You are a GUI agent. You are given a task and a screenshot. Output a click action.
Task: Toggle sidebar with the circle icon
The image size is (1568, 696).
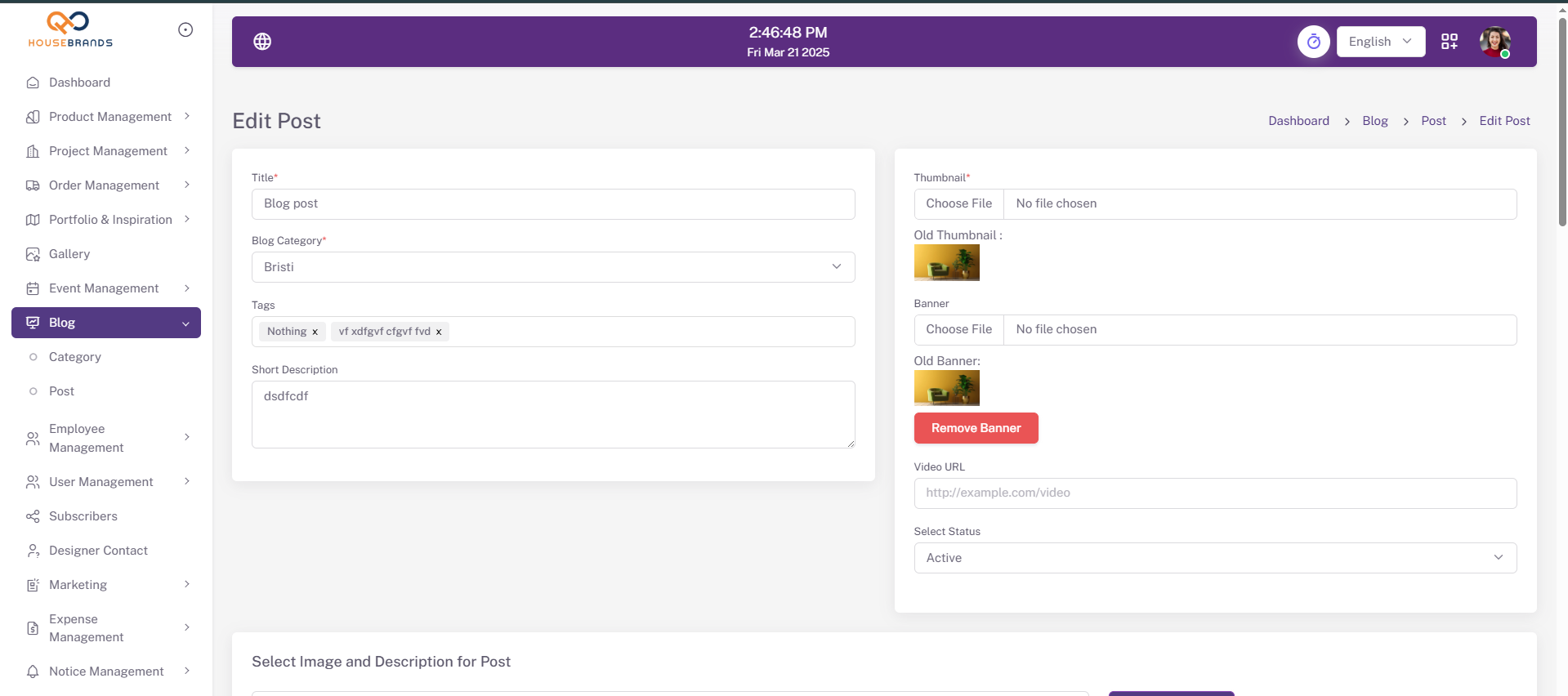point(185,30)
